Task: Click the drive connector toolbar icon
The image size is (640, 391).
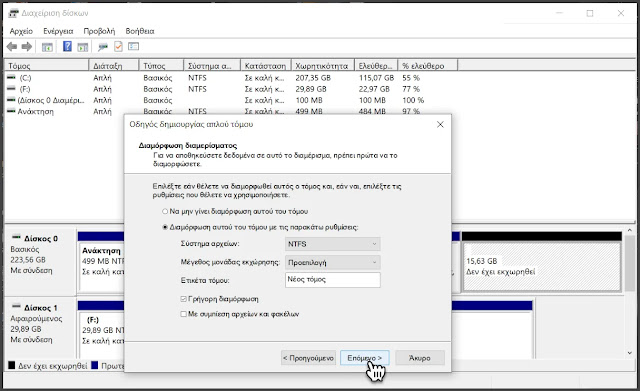Action: (102, 47)
